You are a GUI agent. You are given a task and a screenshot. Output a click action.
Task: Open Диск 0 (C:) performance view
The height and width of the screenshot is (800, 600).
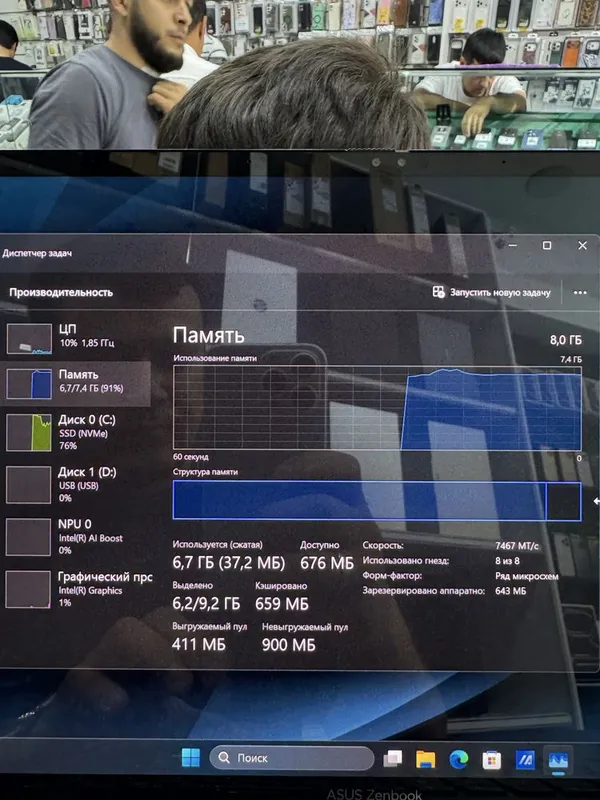(77, 432)
